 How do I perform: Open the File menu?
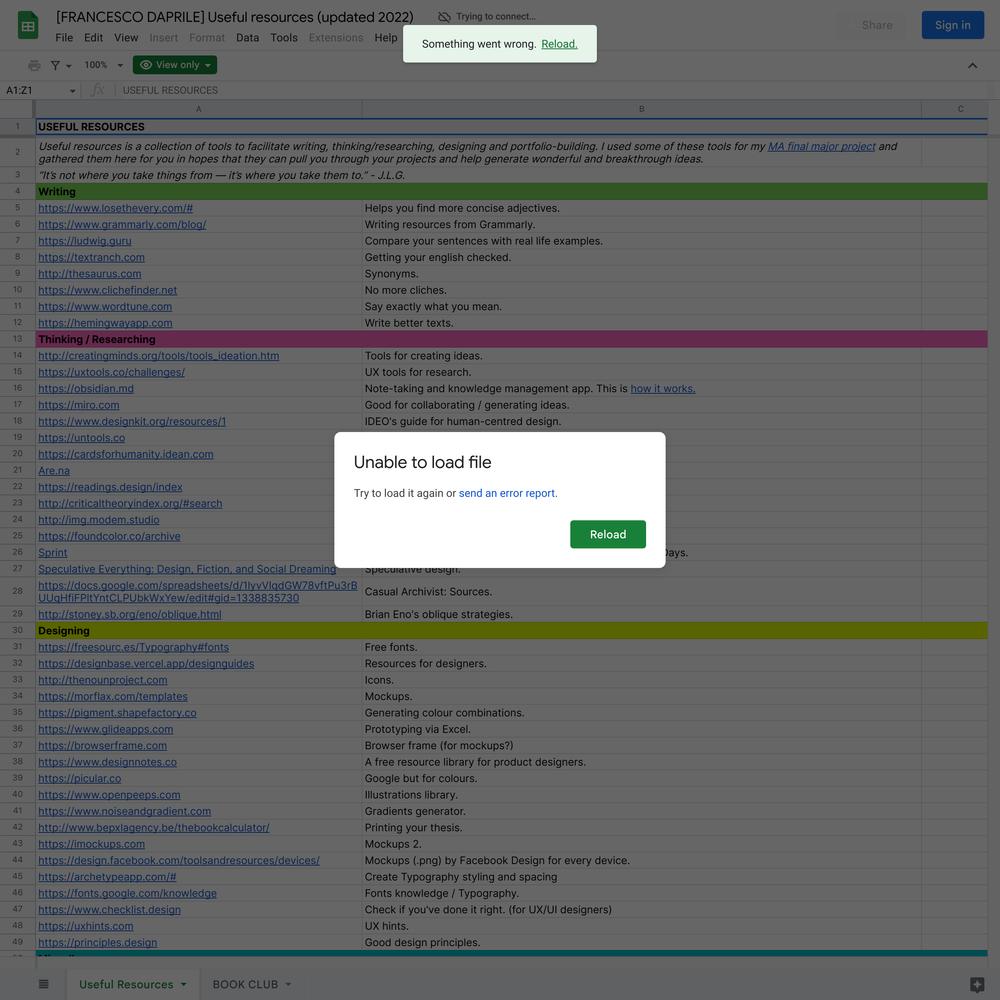64,38
